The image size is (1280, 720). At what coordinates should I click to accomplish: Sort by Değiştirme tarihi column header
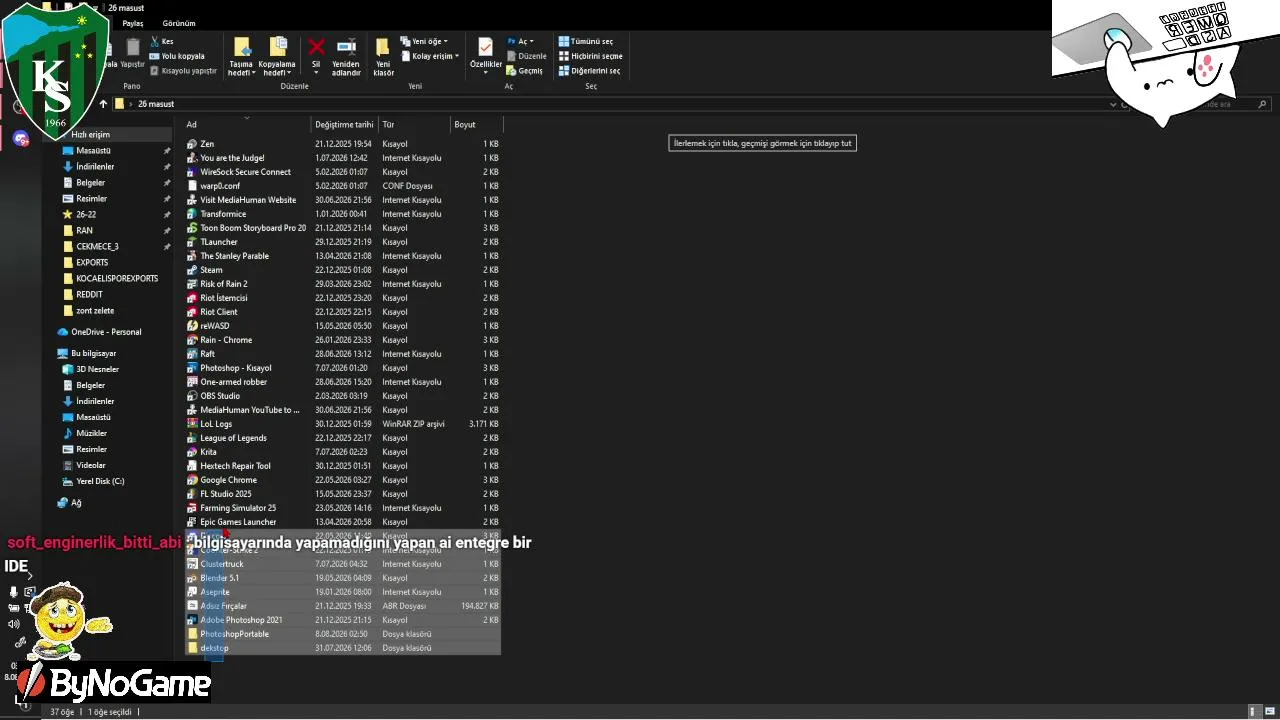coord(344,125)
